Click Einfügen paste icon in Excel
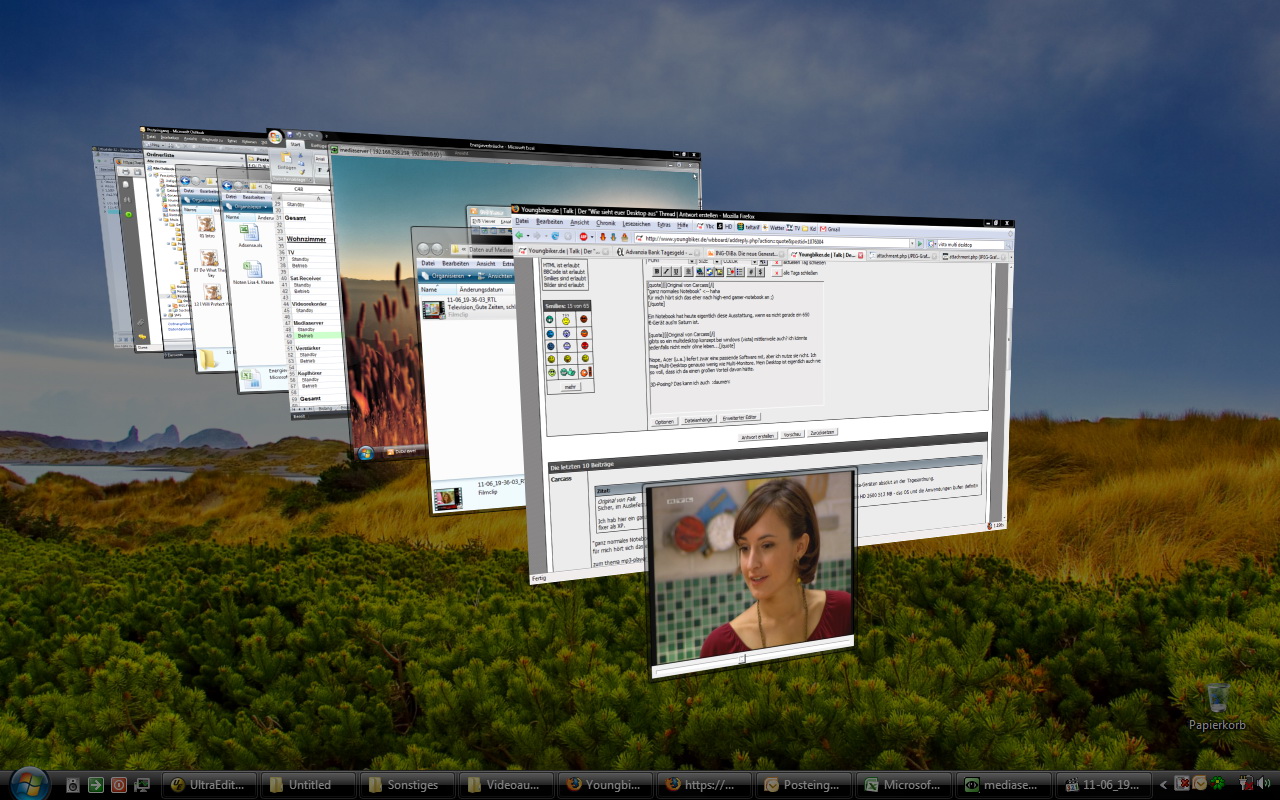 click(x=286, y=158)
